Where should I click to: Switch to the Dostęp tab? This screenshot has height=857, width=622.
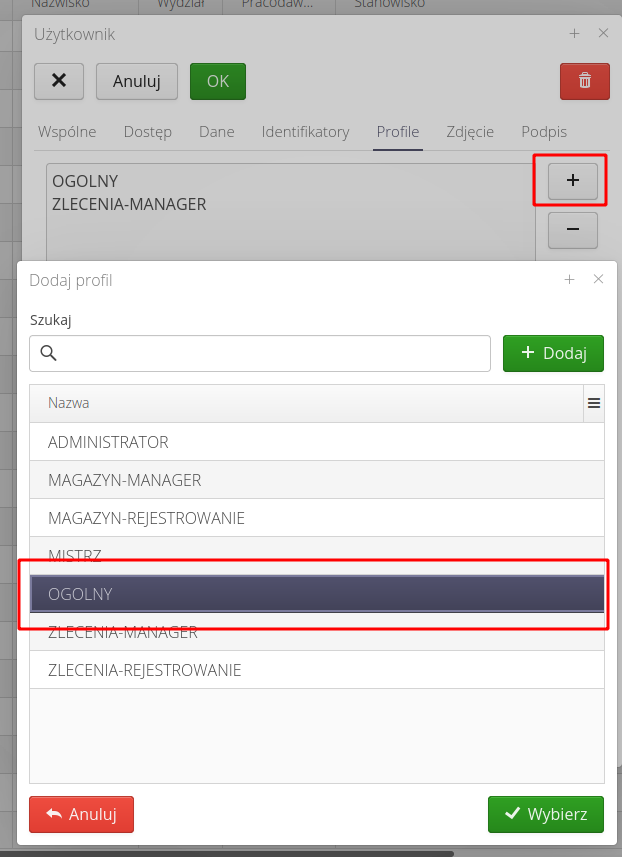click(x=147, y=131)
